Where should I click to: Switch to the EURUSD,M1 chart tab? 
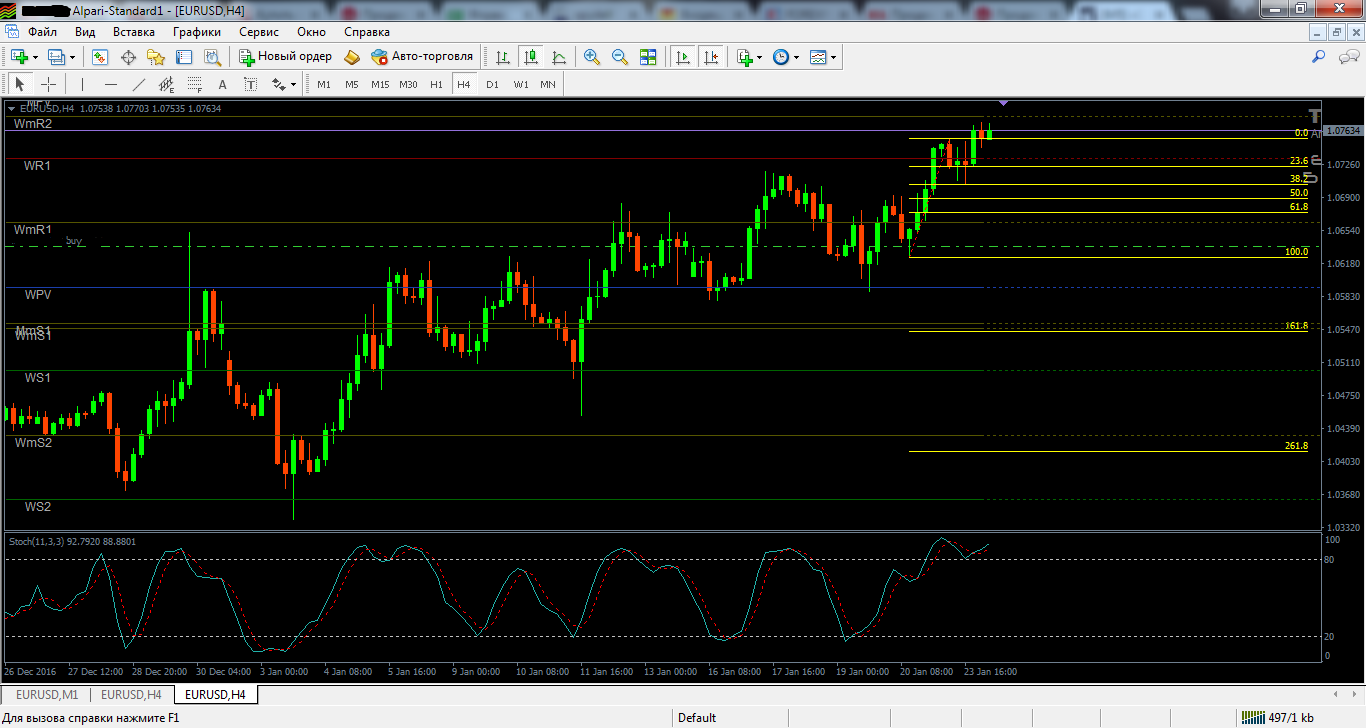pyautogui.click(x=46, y=694)
